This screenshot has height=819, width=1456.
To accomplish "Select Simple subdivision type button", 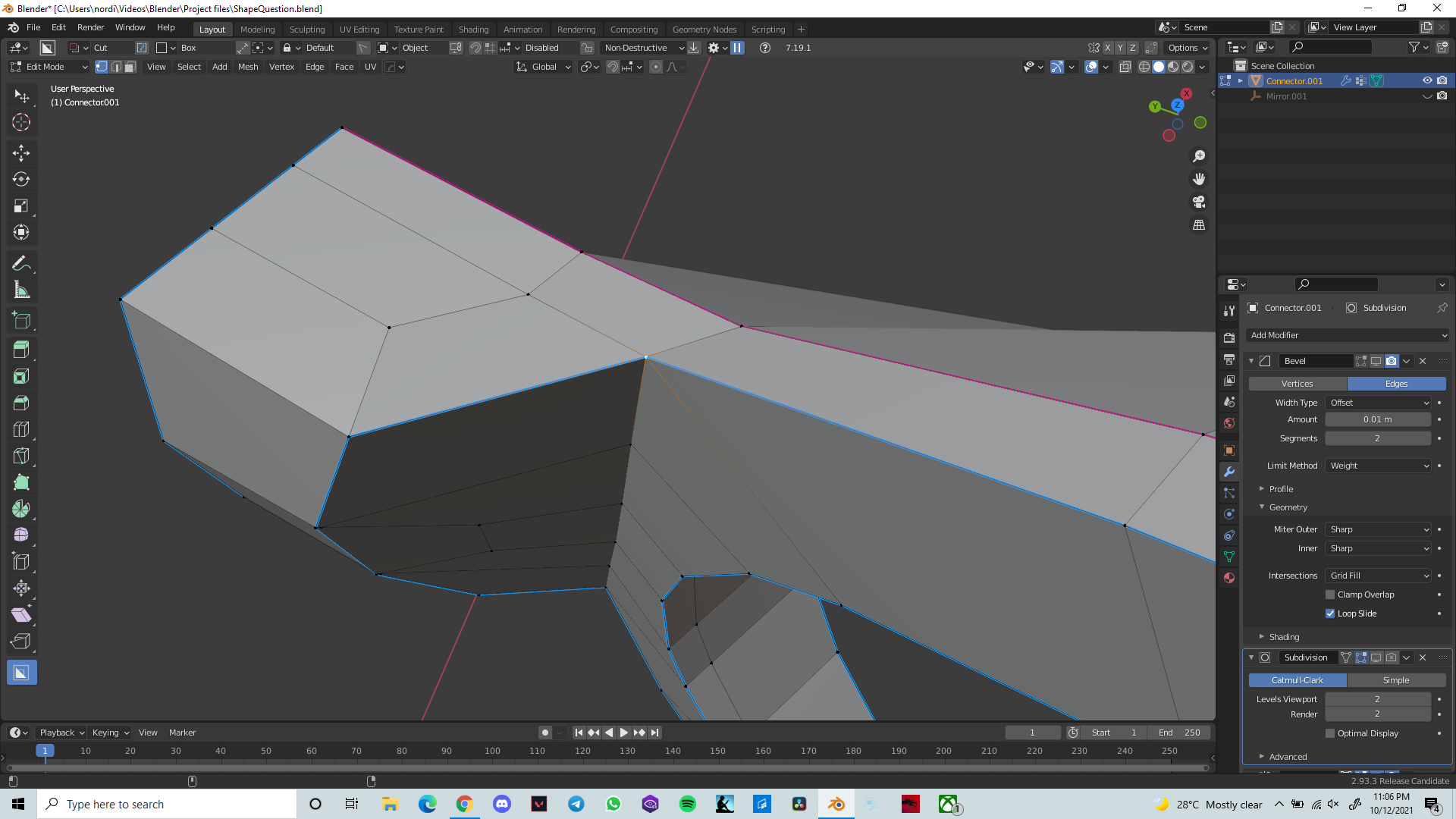I will (1396, 680).
